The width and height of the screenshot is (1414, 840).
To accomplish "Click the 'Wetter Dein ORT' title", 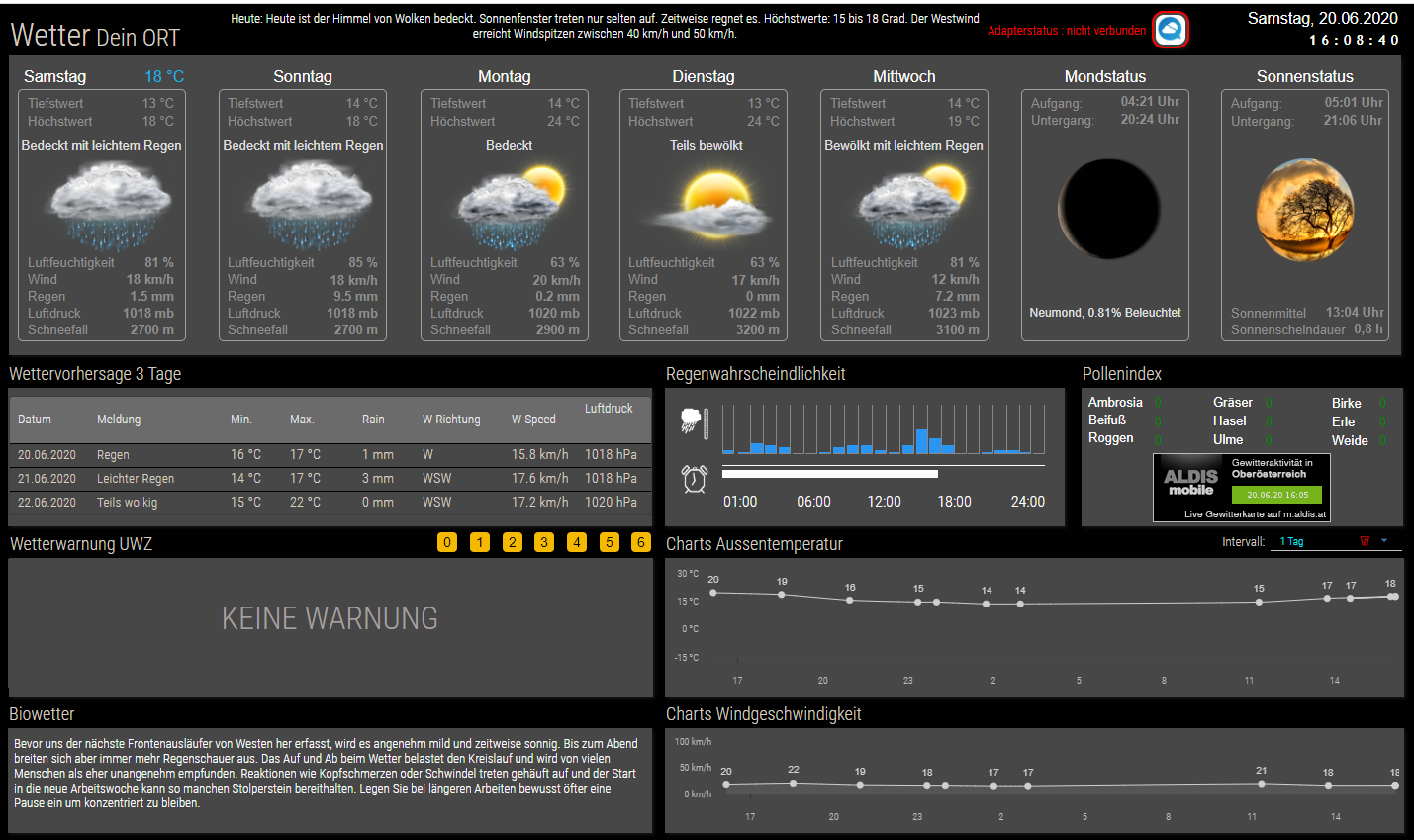I will [95, 36].
